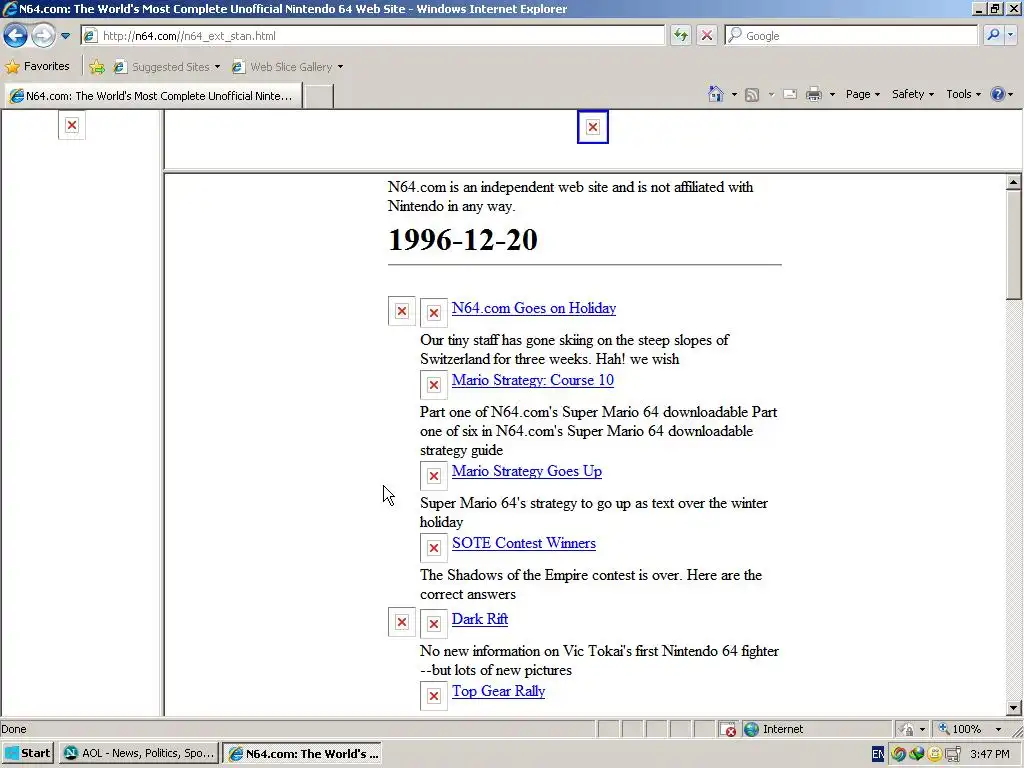
Task: Open Suggested Sites in favorites bar
Action: coord(167,67)
